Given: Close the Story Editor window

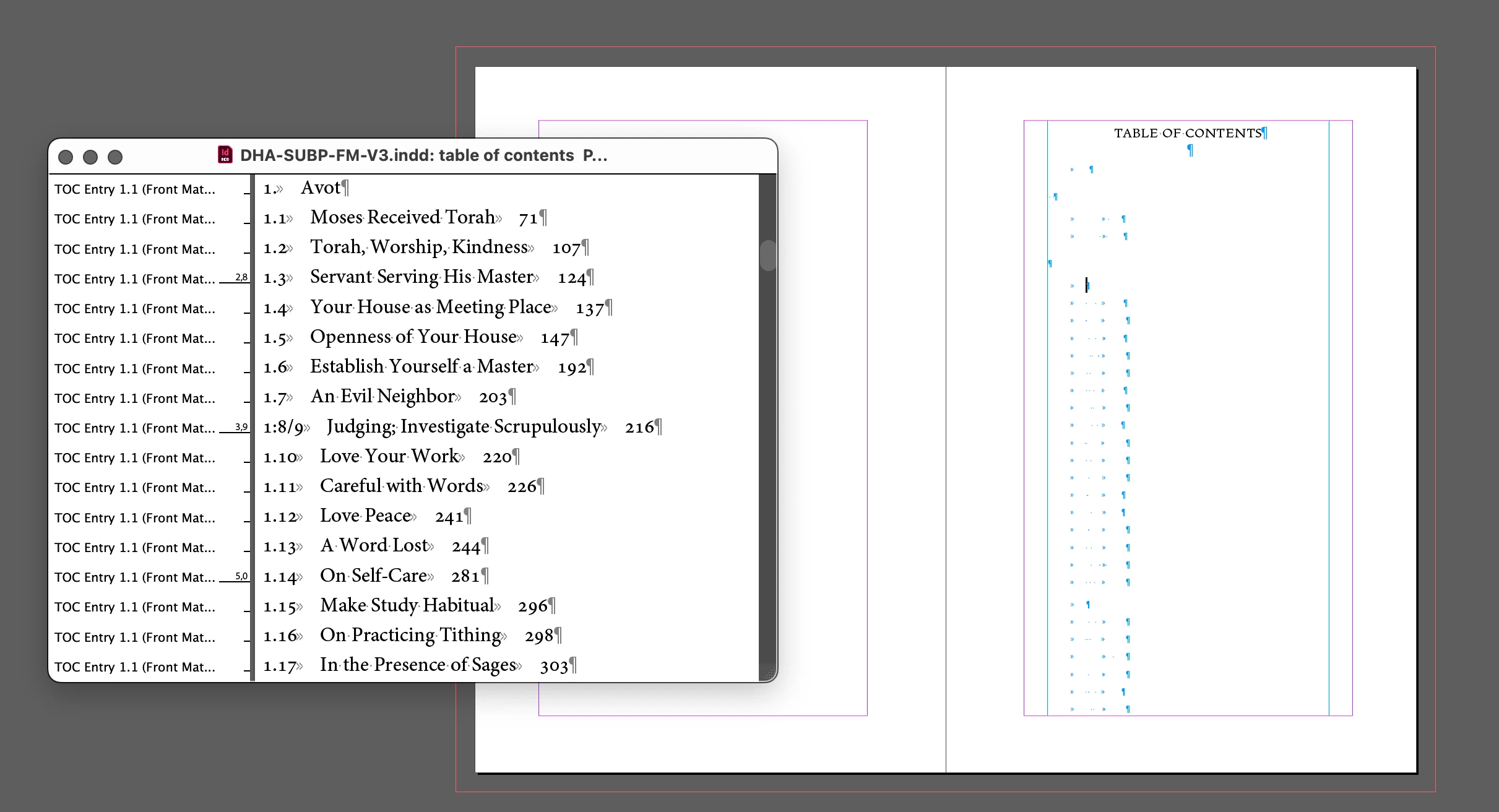Looking at the screenshot, I should (x=66, y=157).
